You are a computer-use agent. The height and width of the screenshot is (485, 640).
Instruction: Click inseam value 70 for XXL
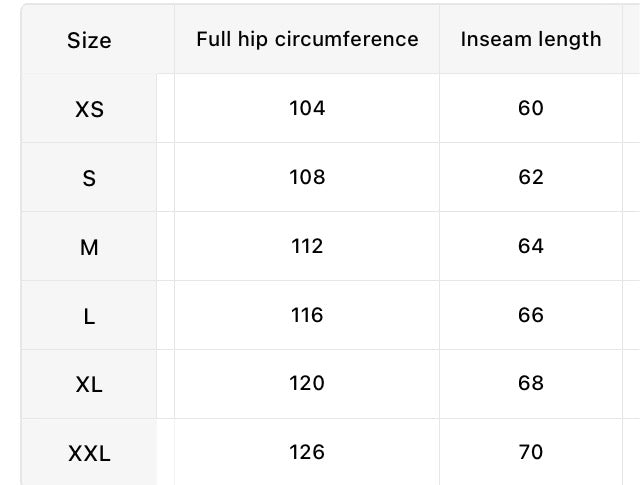[x=531, y=452]
